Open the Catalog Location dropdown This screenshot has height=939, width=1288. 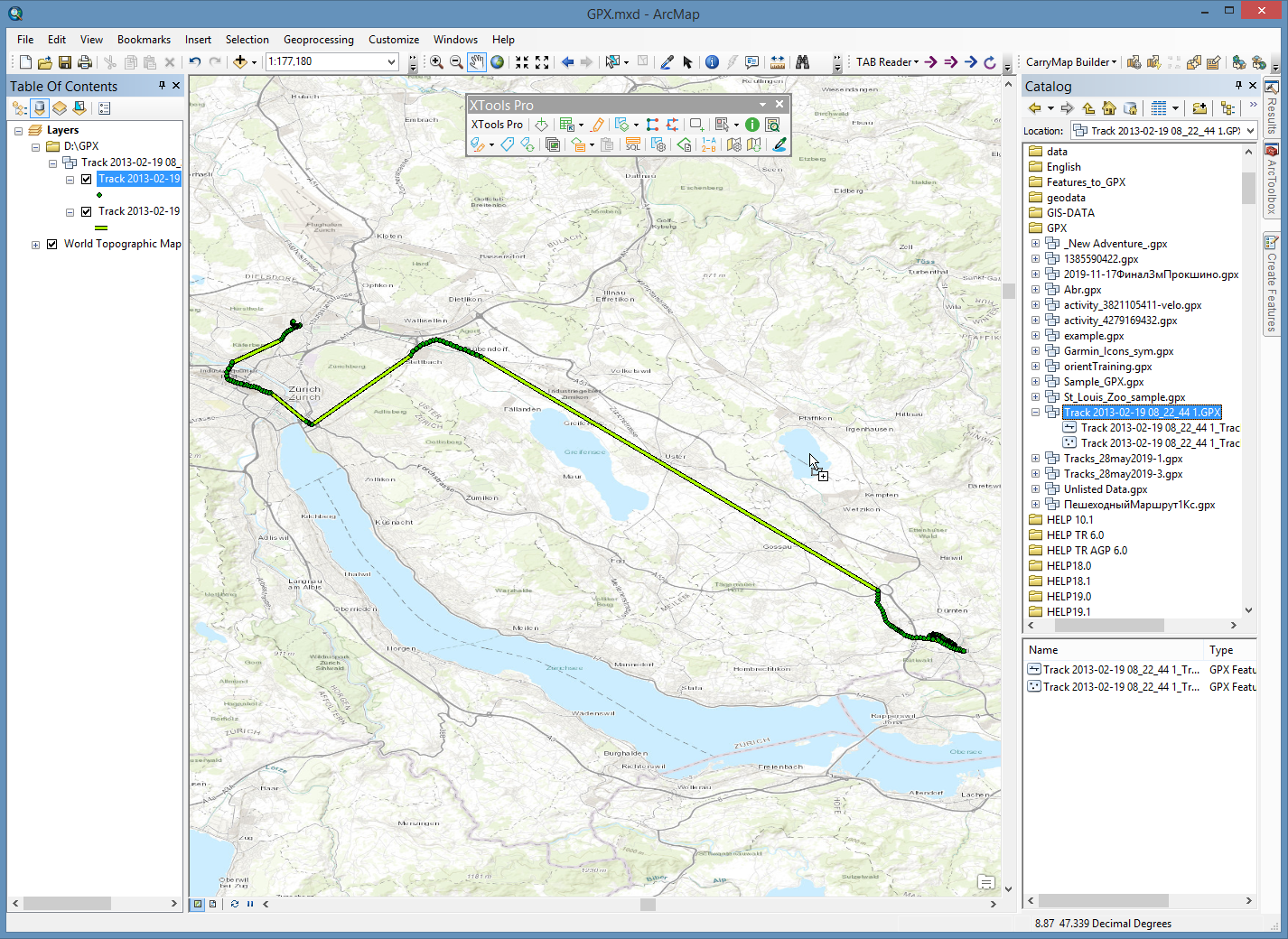click(x=1250, y=131)
